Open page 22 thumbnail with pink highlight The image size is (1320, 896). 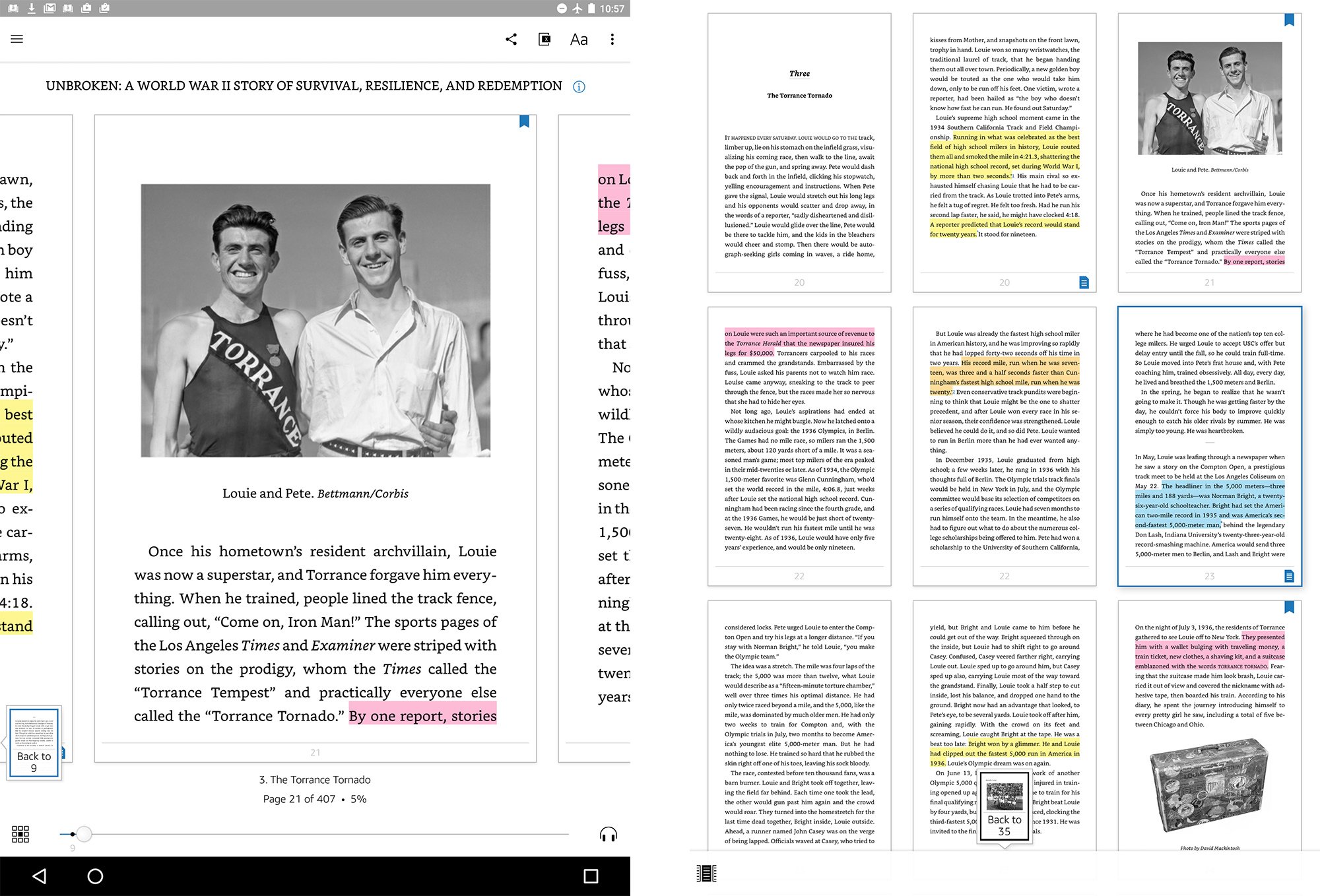tap(799, 446)
